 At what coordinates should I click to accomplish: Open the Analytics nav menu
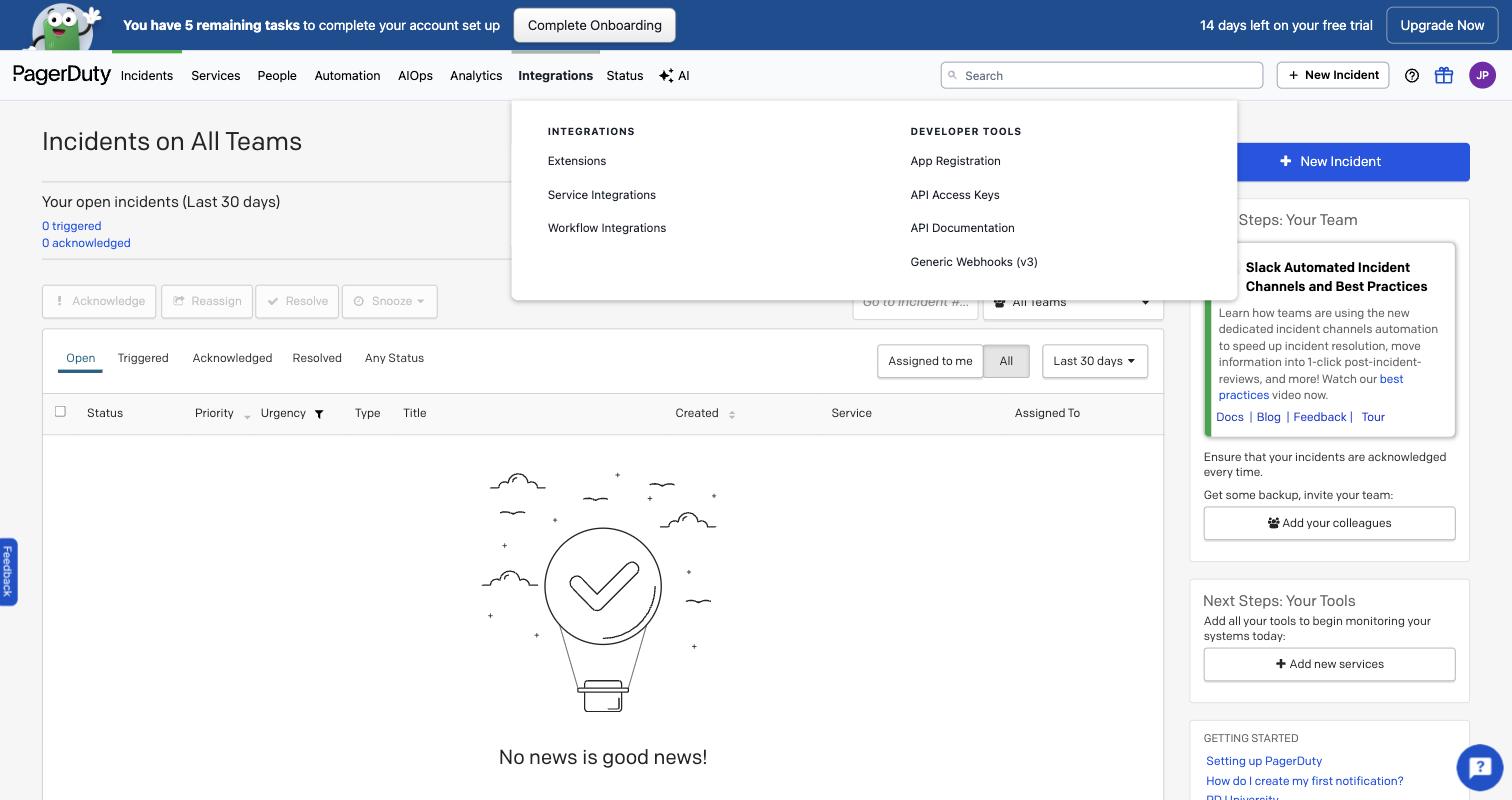click(476, 76)
